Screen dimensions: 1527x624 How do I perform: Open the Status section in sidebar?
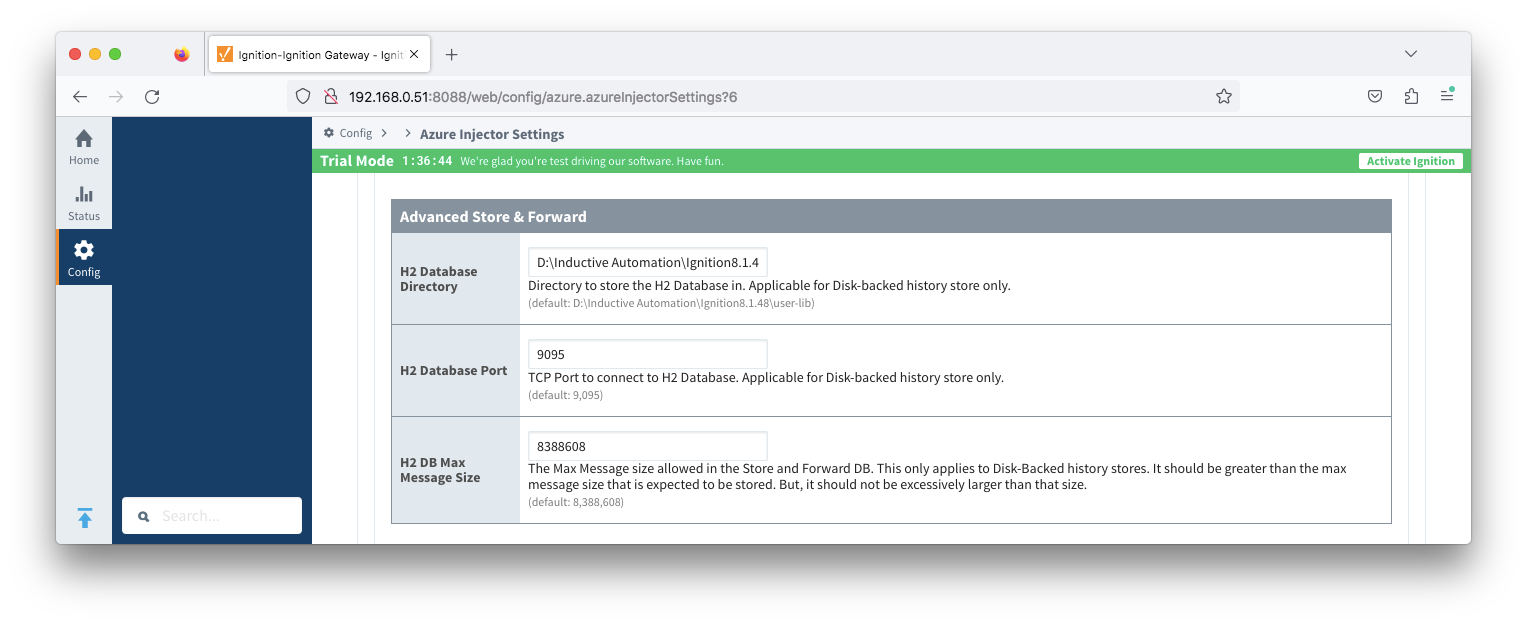[x=84, y=202]
